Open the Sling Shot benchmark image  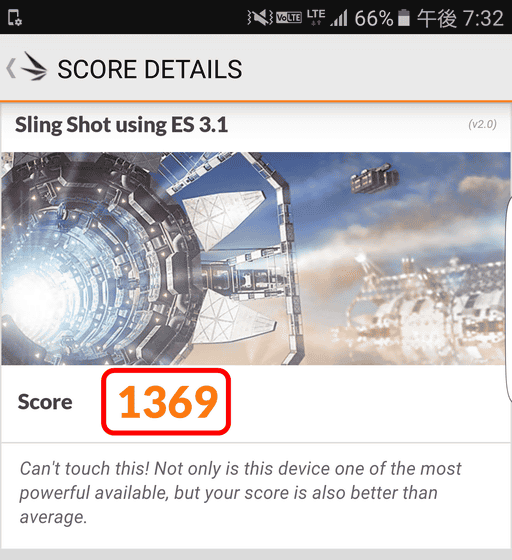256,259
